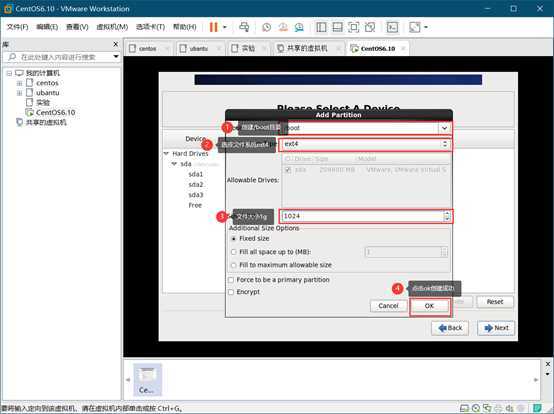Close the CentOS6.10 tab
The width and height of the screenshot is (554, 414).
pyautogui.click(x=403, y=48)
